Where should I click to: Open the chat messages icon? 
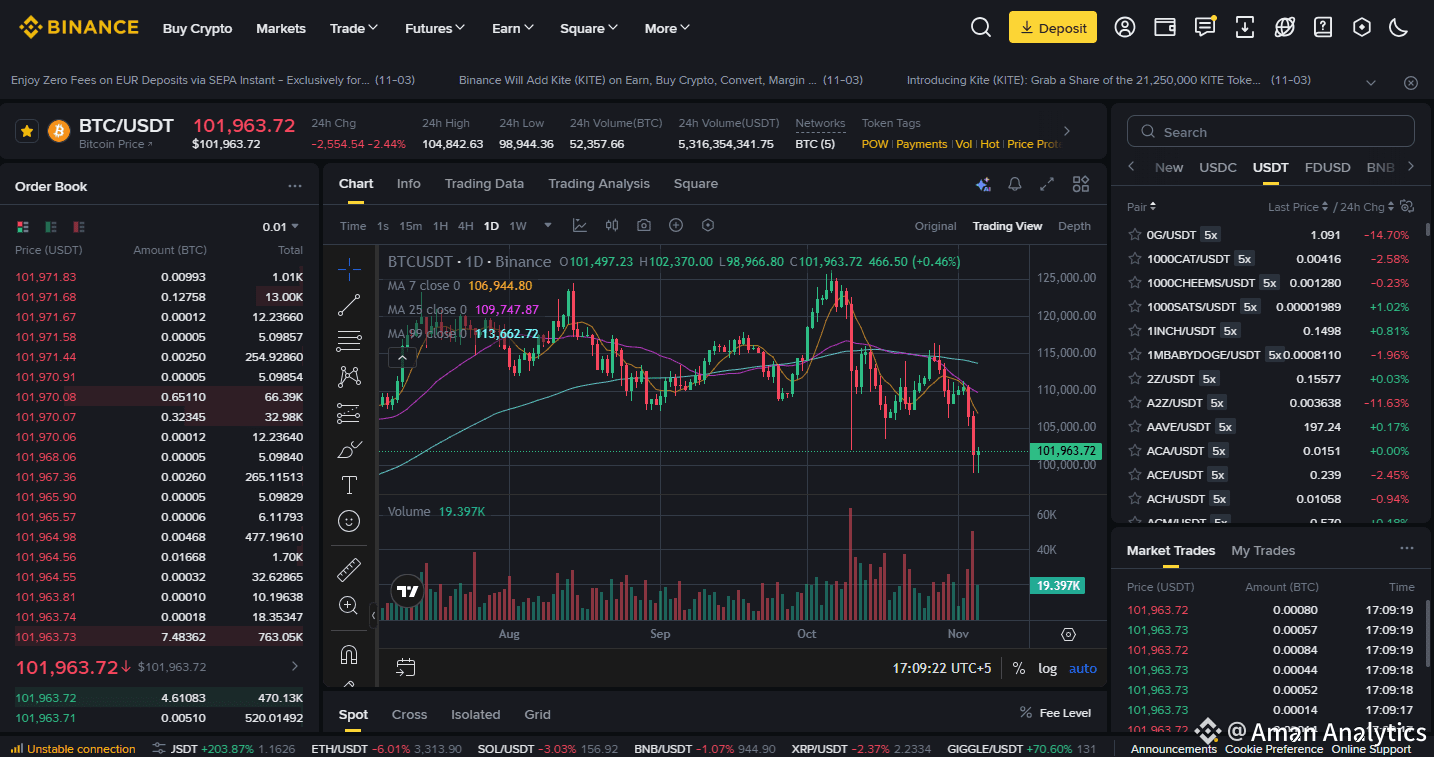coord(1205,27)
